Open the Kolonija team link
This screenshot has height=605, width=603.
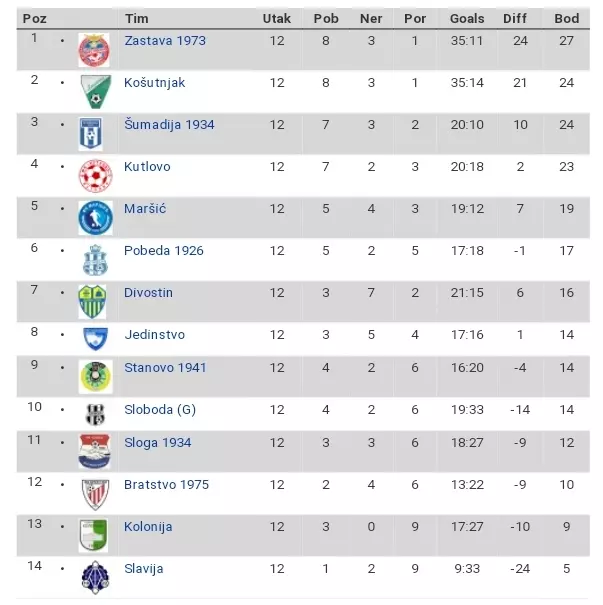[148, 527]
